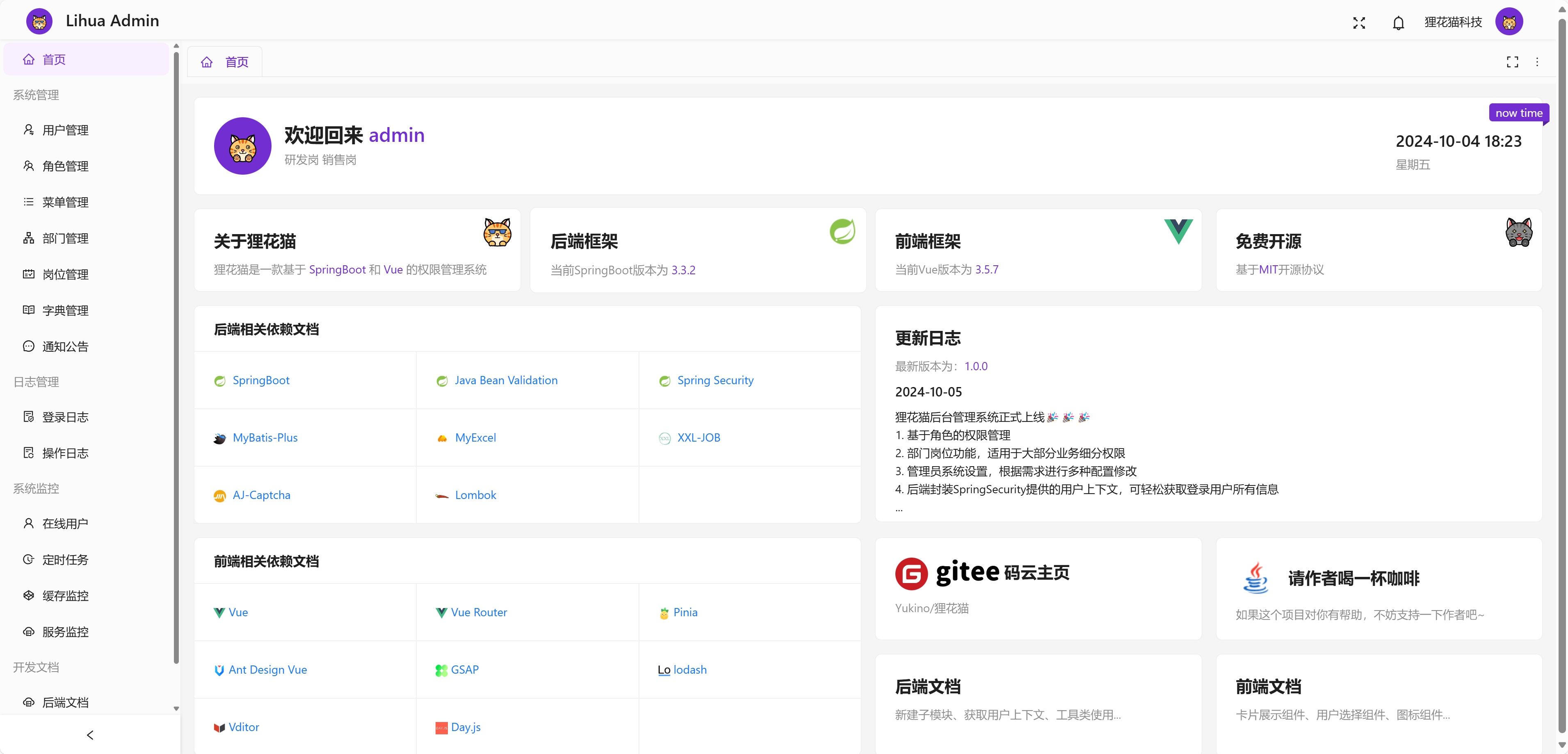Screen dimensions: 1568x754
Task: Click the gray cat icon on 免费开源 card
Action: [1518, 232]
